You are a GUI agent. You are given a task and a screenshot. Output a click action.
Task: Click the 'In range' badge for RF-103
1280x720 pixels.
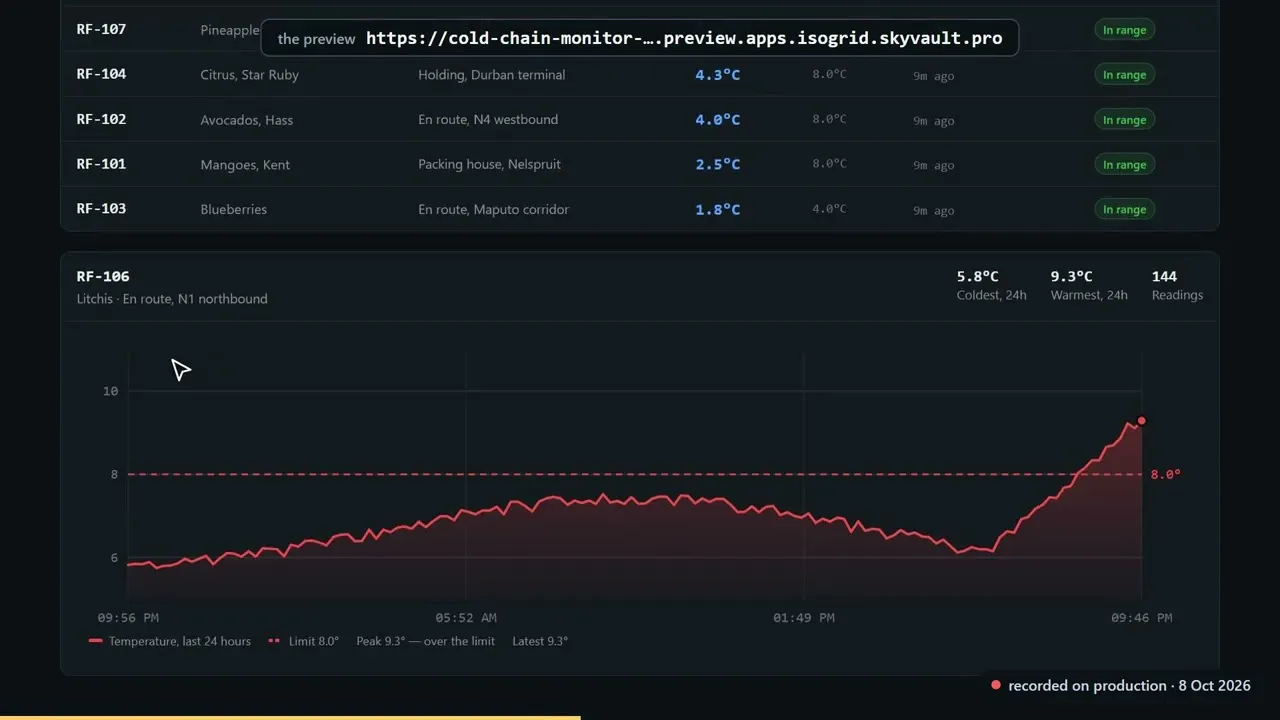(x=1124, y=210)
